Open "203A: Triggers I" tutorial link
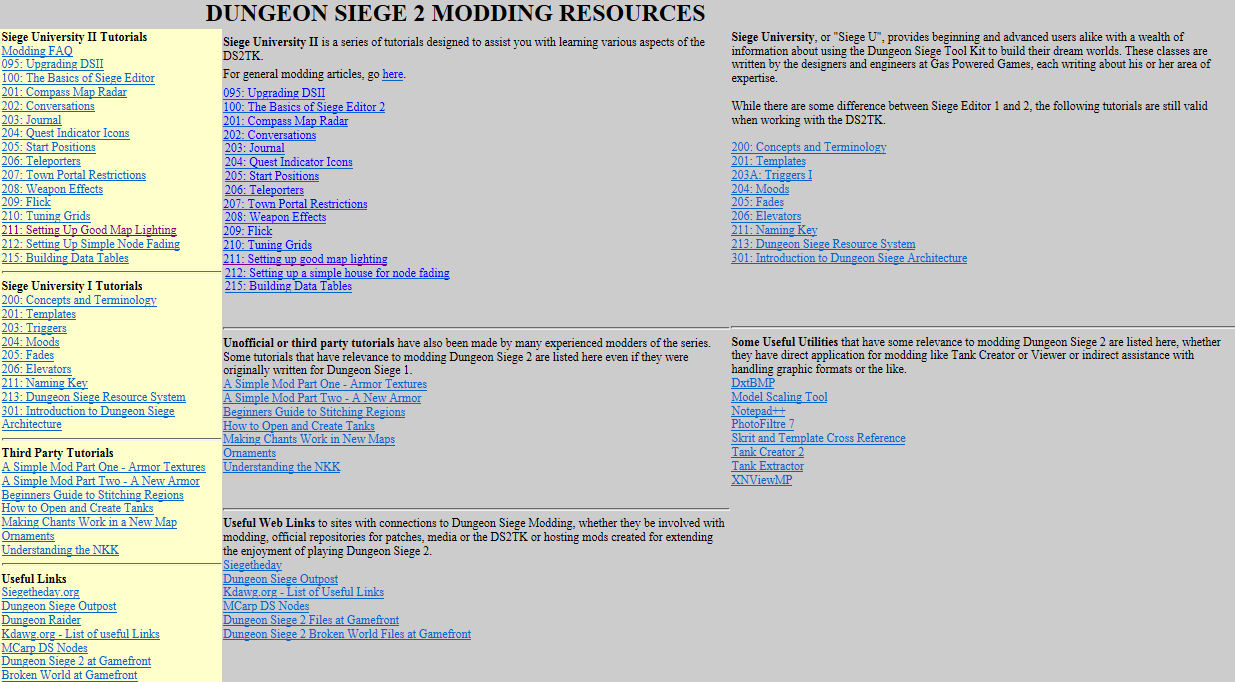 click(772, 175)
